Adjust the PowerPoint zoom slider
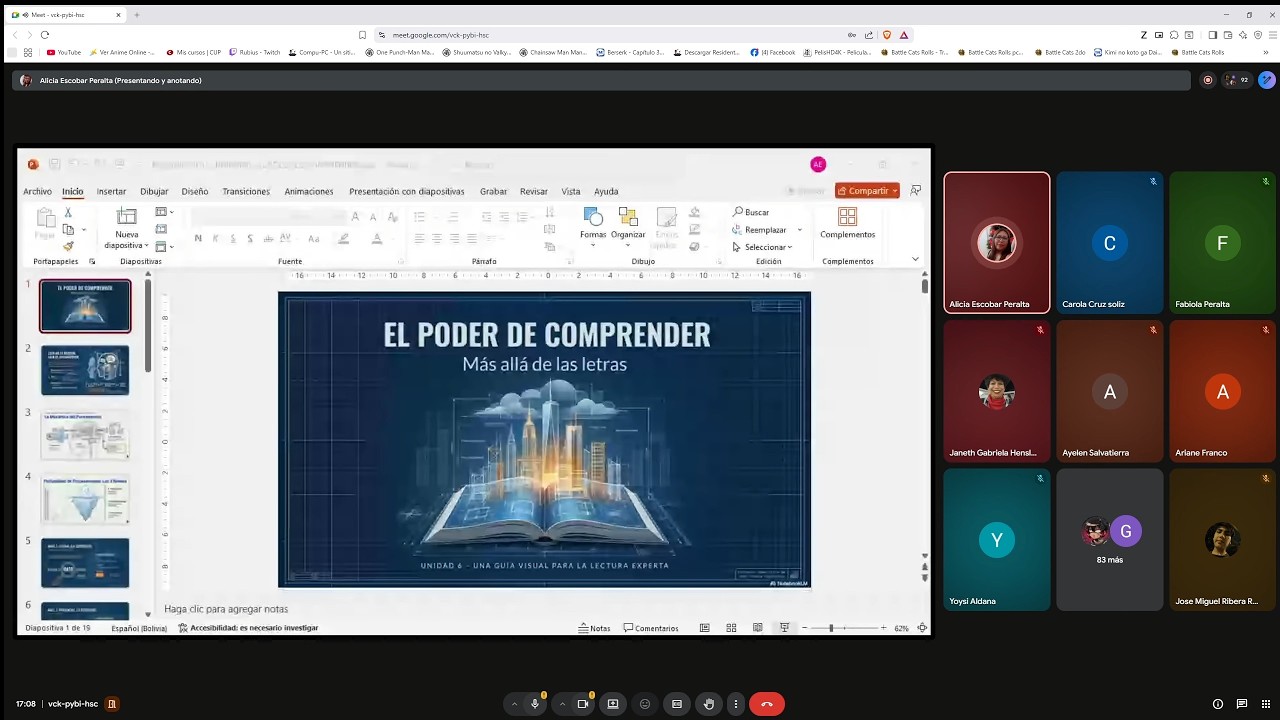 (x=845, y=628)
